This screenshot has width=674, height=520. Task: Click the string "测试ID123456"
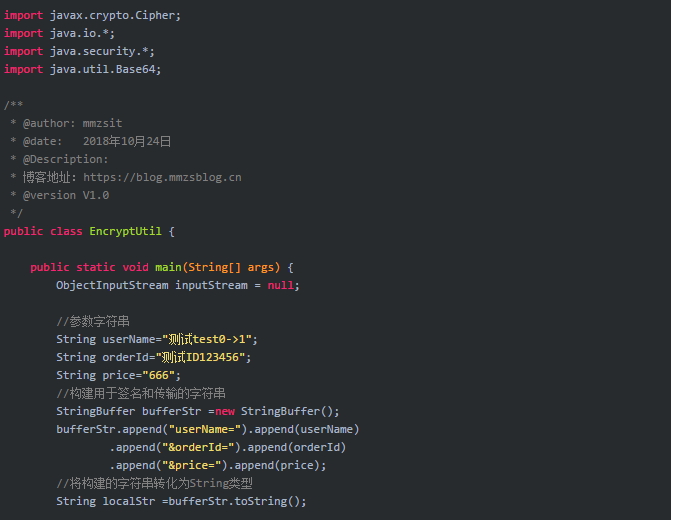click(x=200, y=358)
